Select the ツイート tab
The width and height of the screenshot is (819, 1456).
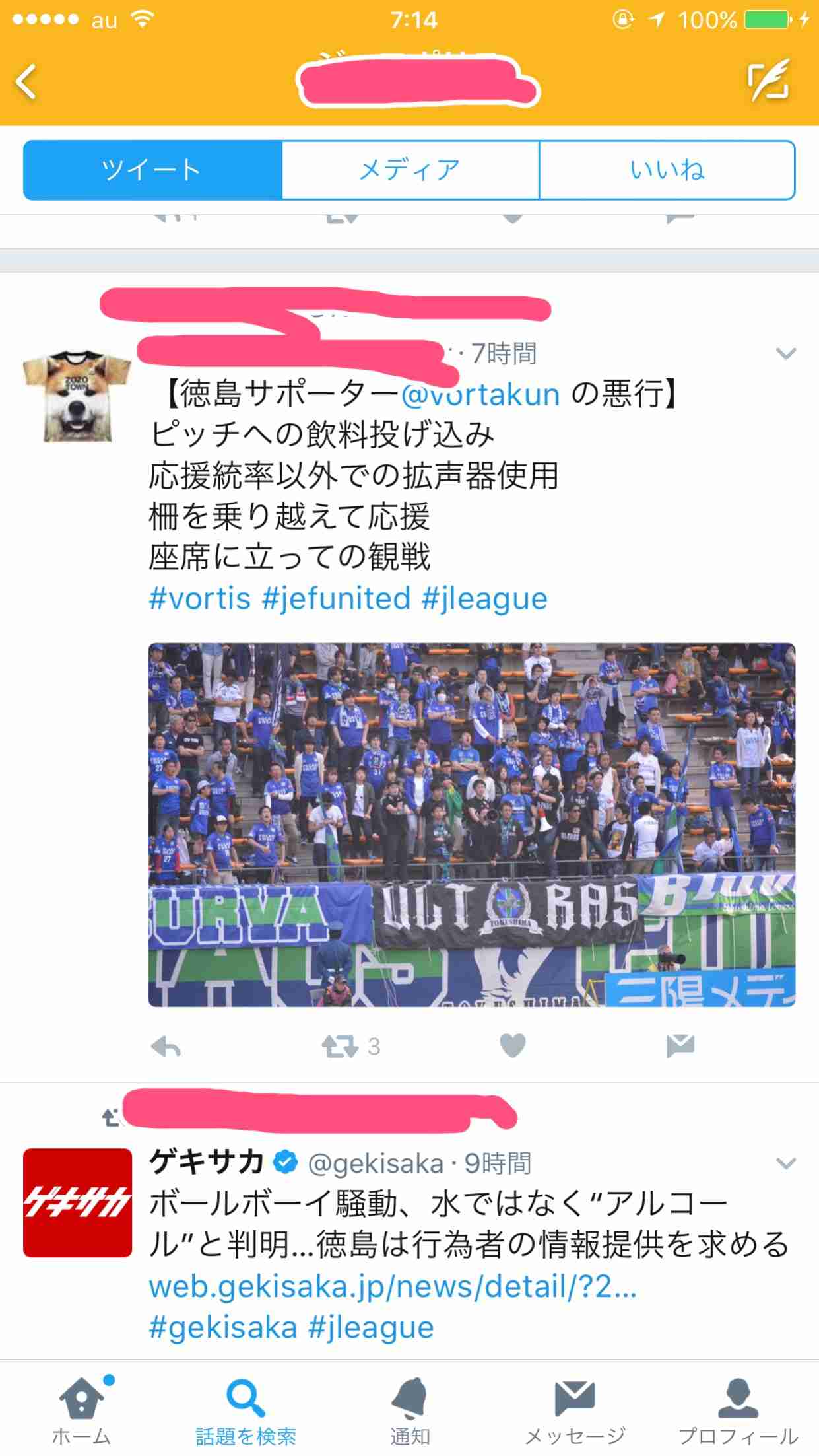click(152, 170)
